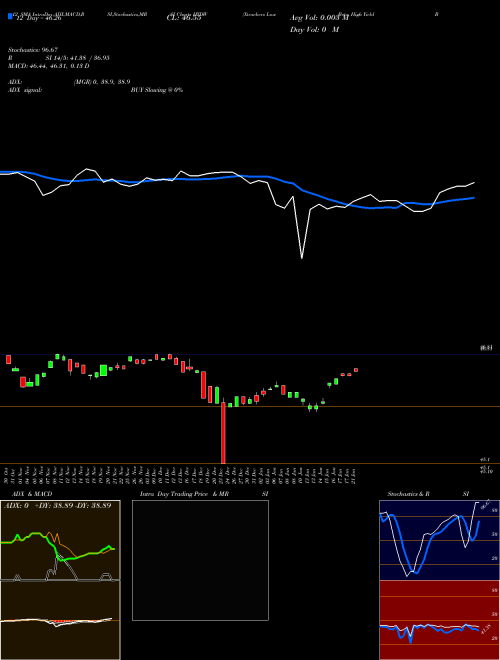Click the tall red candlestick with long lower wick

223,432
